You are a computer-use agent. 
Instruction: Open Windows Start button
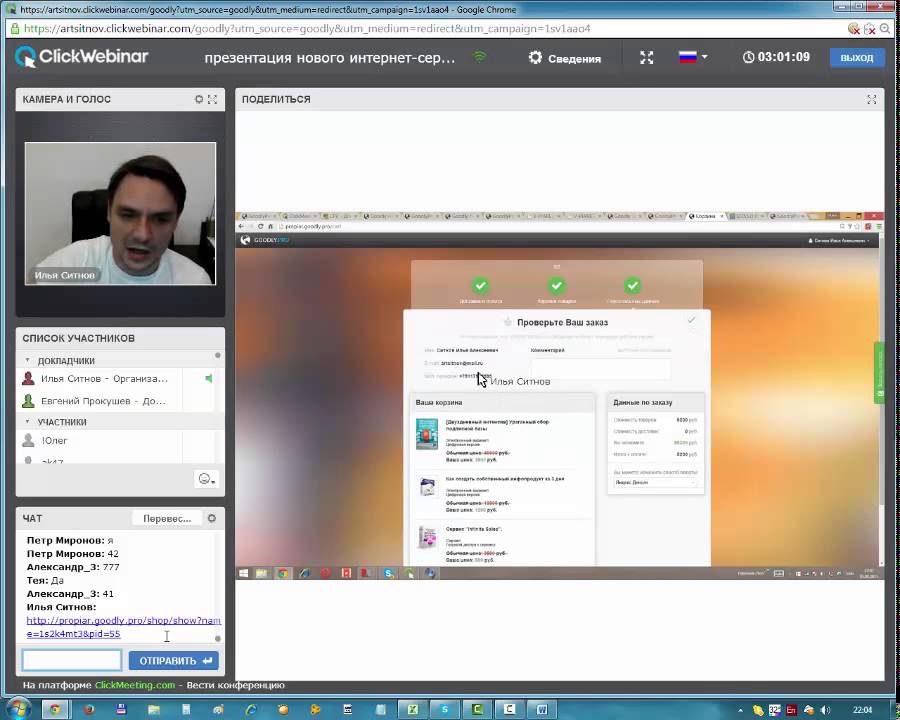[18, 709]
